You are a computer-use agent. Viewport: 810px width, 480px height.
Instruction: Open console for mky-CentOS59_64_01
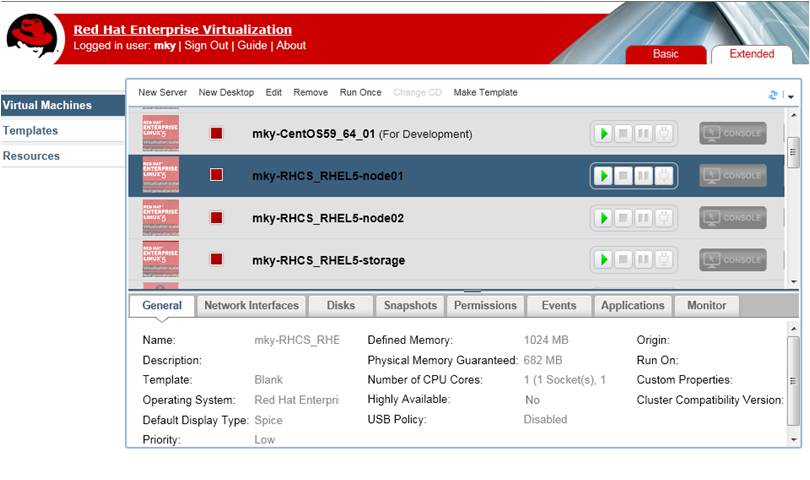[x=733, y=133]
